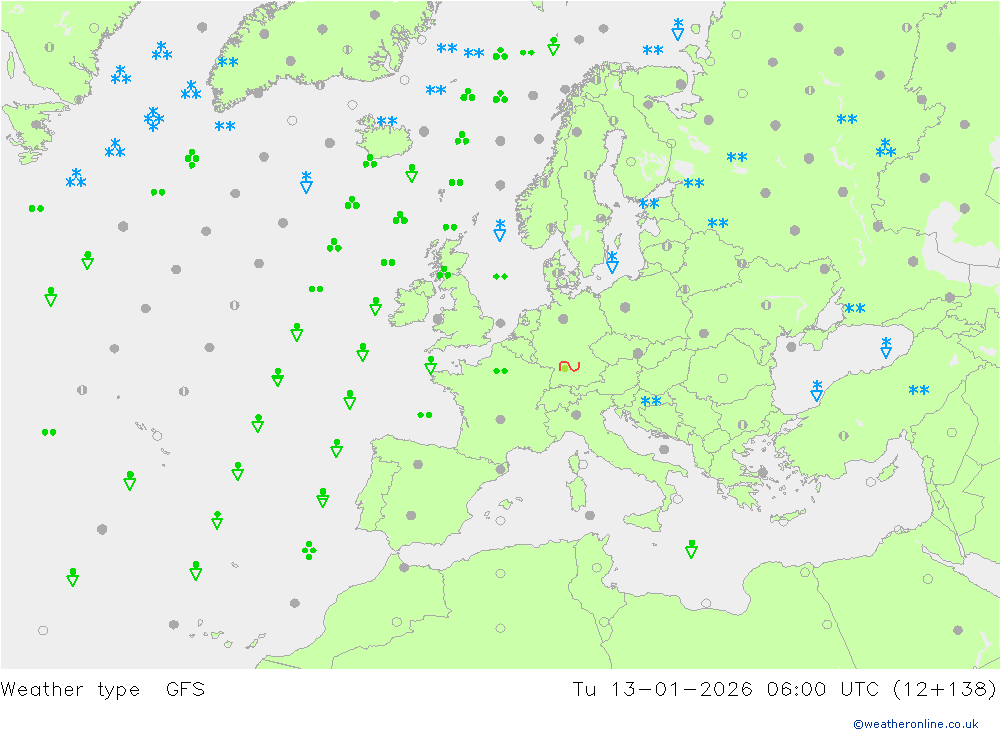Open the weatheronline.co.uk copyright link
The image size is (1000, 733).
(x=916, y=724)
